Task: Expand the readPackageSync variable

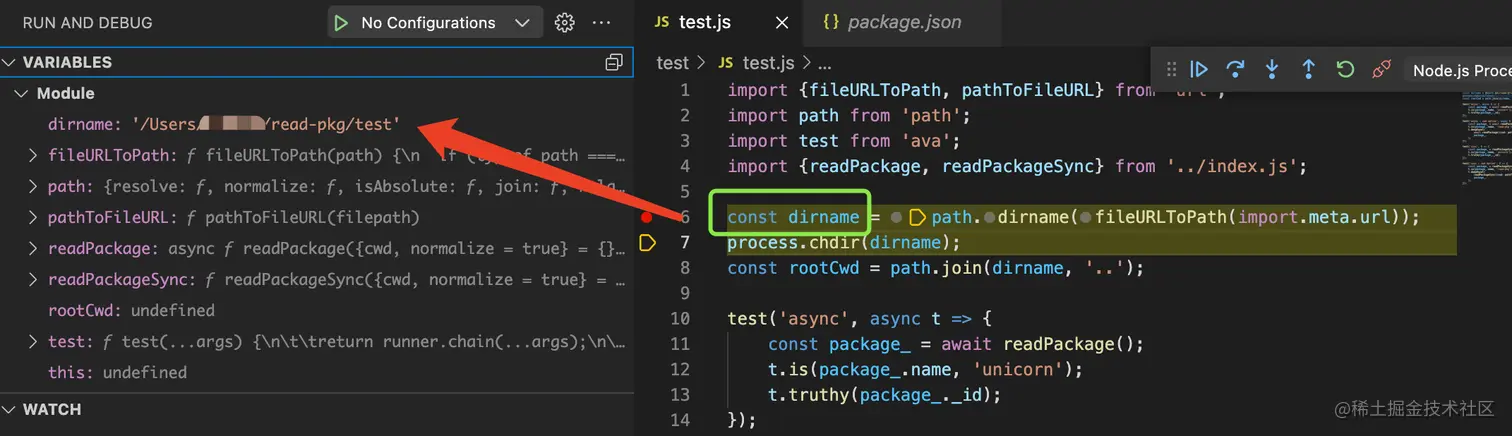Action: point(33,279)
